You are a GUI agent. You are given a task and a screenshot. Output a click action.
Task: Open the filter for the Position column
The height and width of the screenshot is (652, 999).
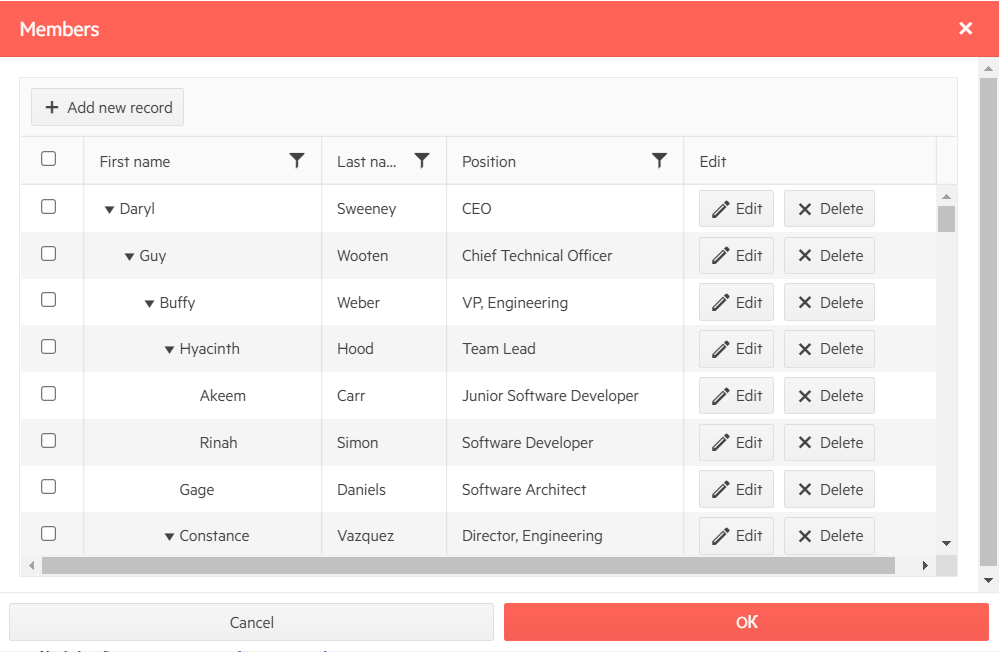pyautogui.click(x=659, y=160)
